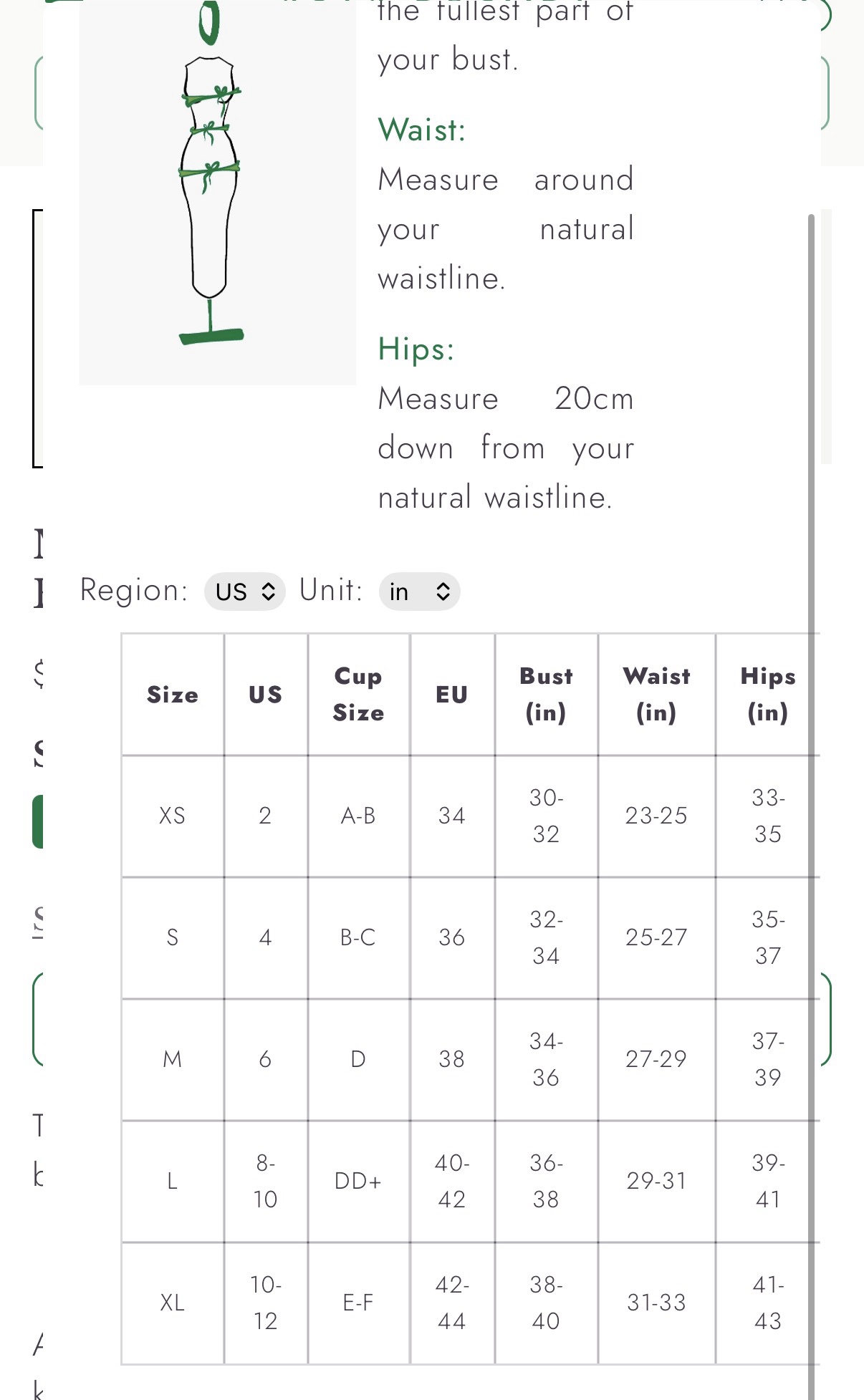Open the Region dropdown showing US

point(244,592)
